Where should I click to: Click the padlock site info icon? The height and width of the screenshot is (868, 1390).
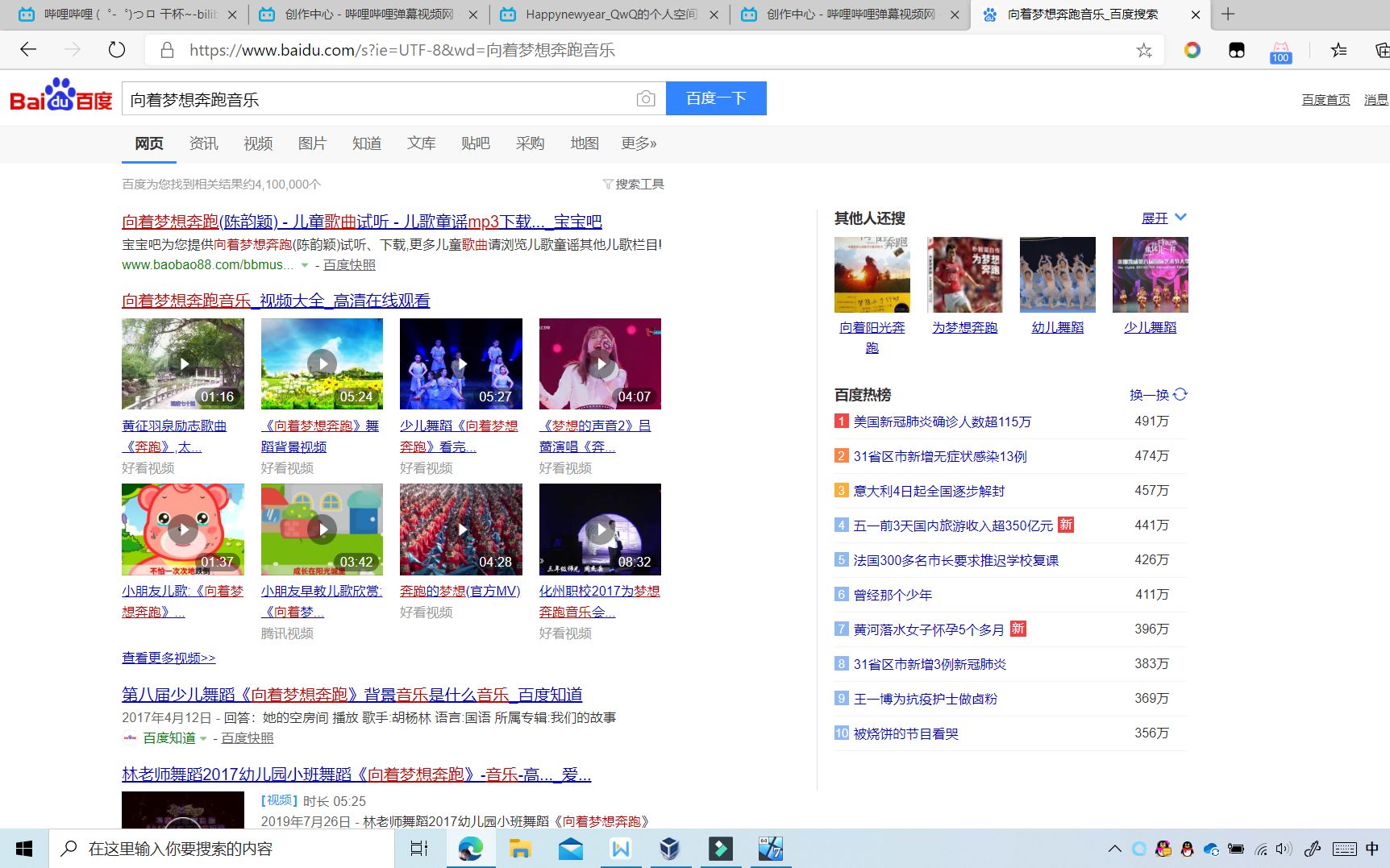tap(168, 50)
